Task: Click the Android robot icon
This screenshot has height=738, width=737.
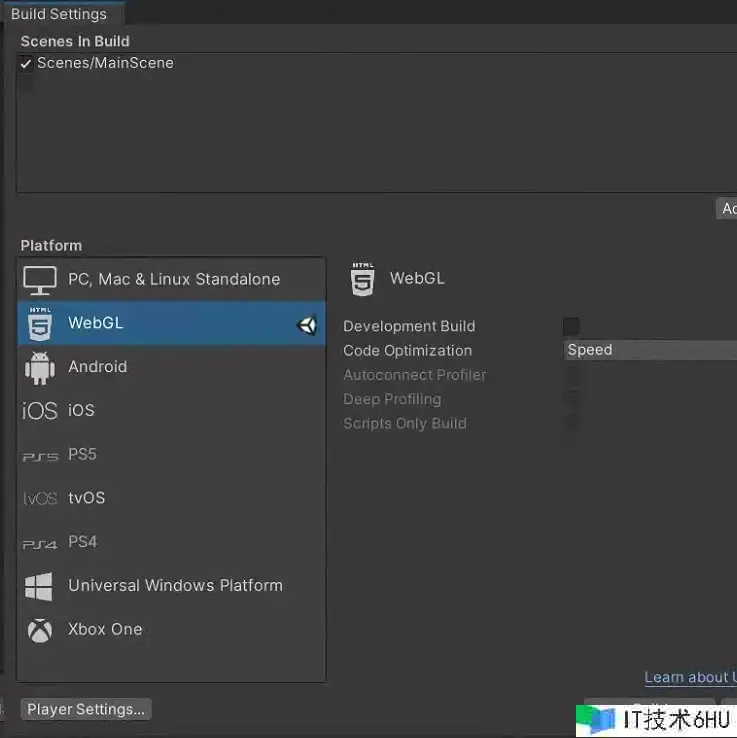Action: coord(40,368)
